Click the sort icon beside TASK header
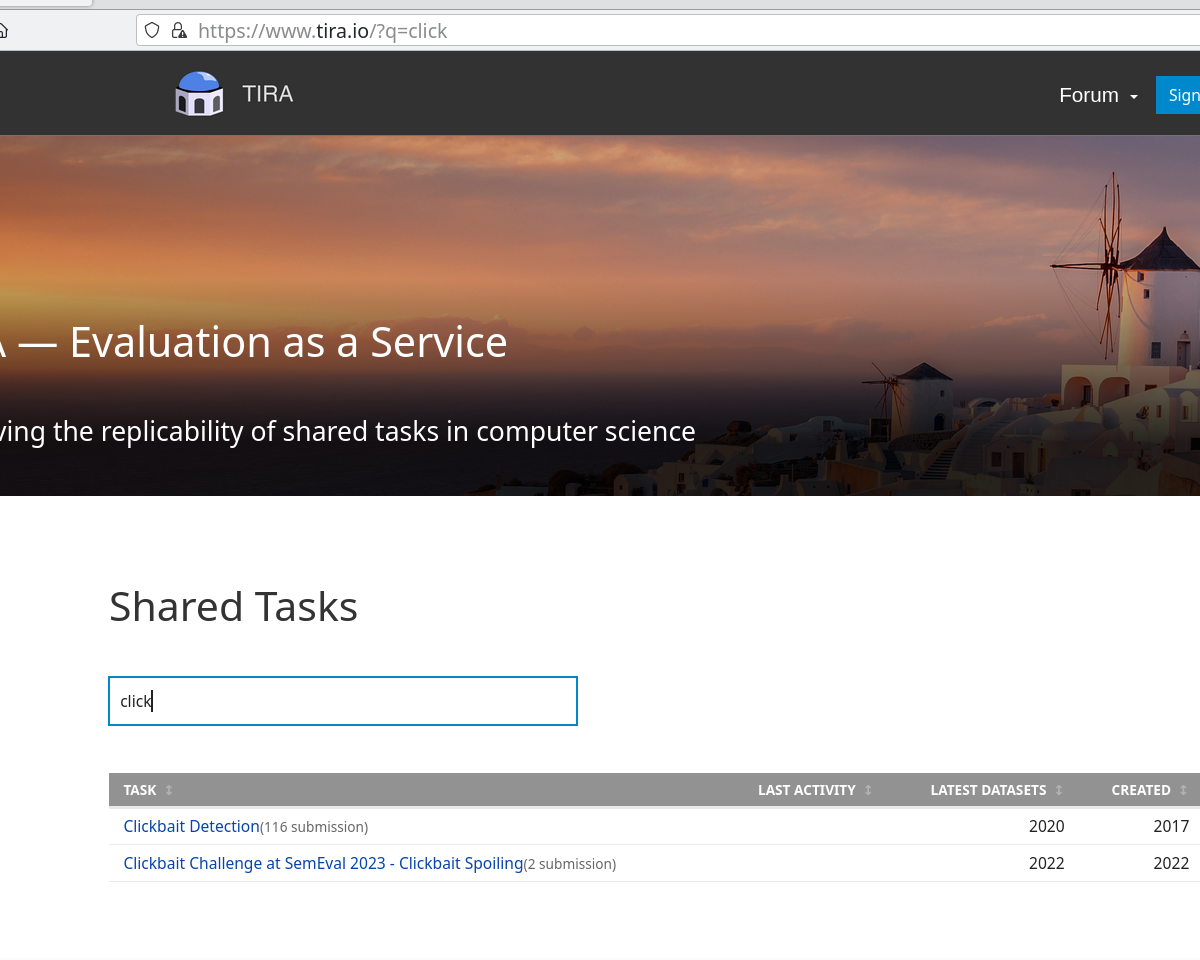Screen dimensions: 1200x960 [x=168, y=790]
